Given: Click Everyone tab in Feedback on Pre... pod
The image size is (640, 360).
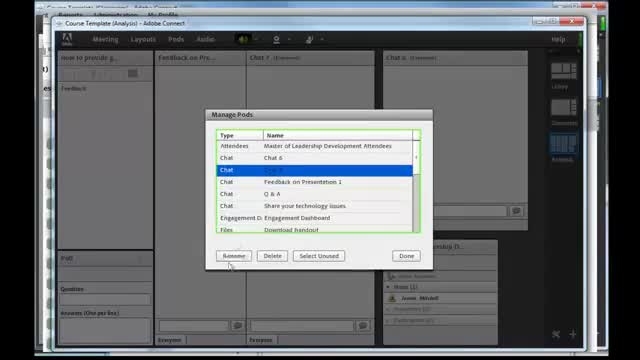Looking at the screenshot, I should pyautogui.click(x=170, y=340).
